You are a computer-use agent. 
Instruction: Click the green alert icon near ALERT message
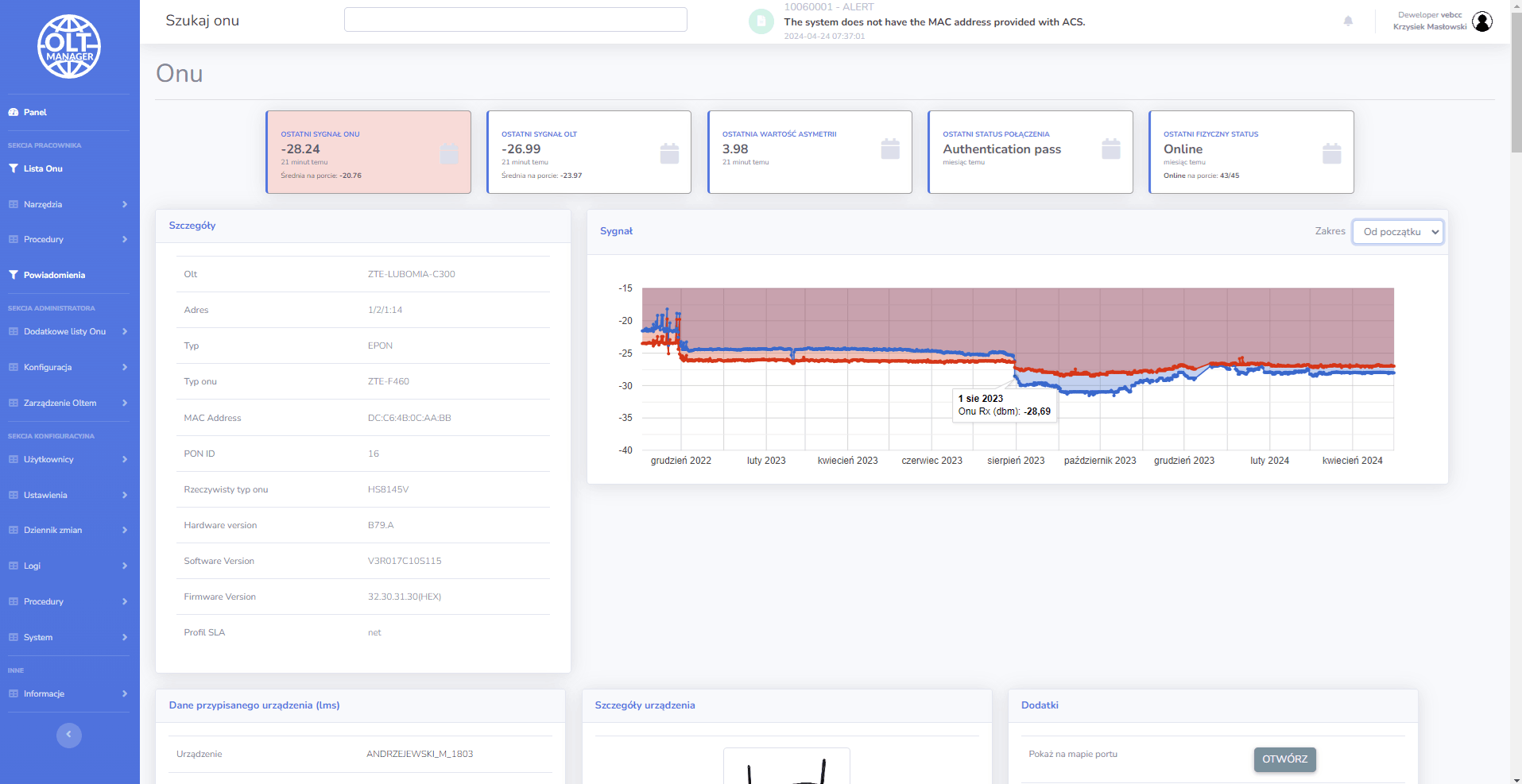click(761, 21)
